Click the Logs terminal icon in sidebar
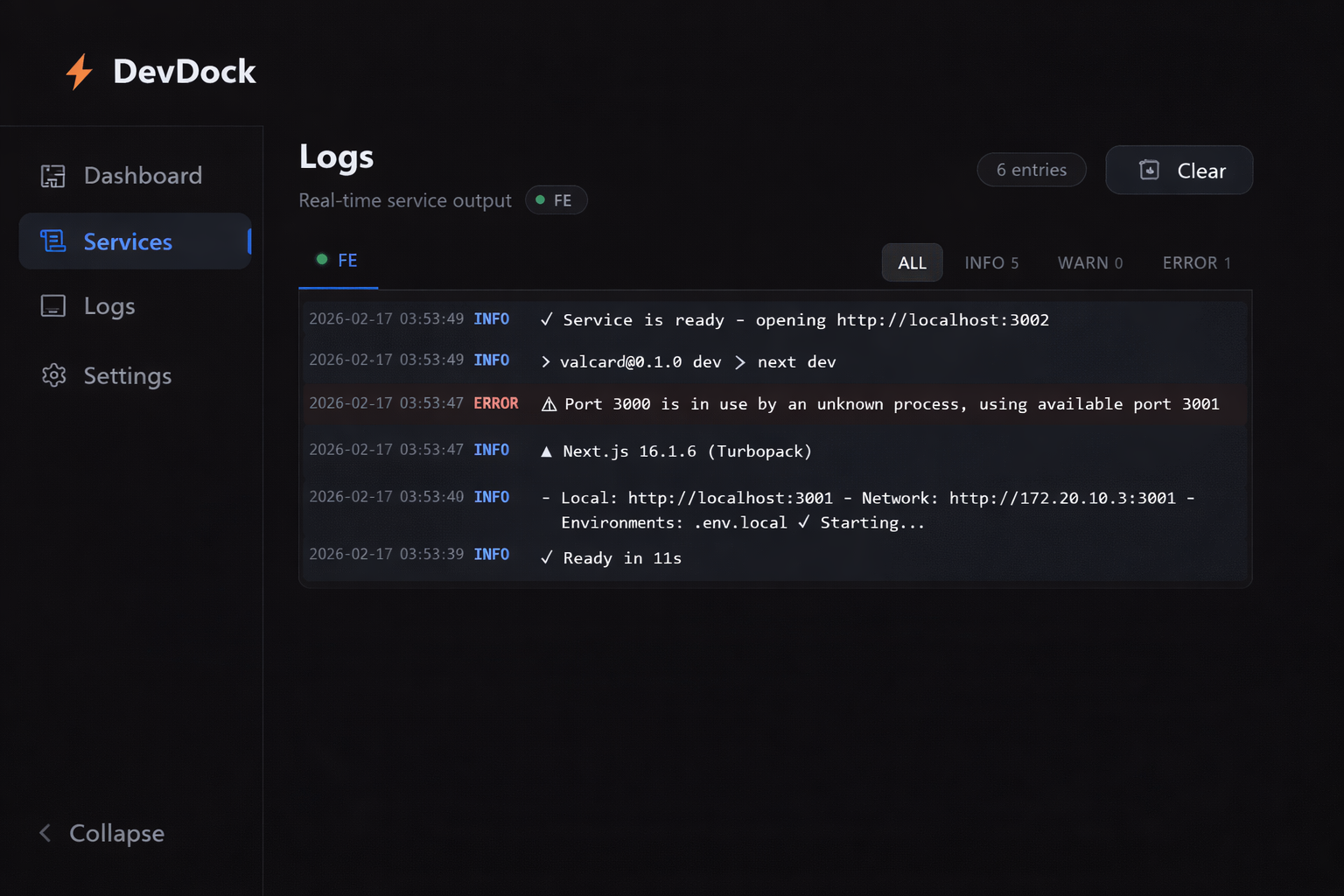Viewport: 1344px width, 896px height. coord(53,306)
